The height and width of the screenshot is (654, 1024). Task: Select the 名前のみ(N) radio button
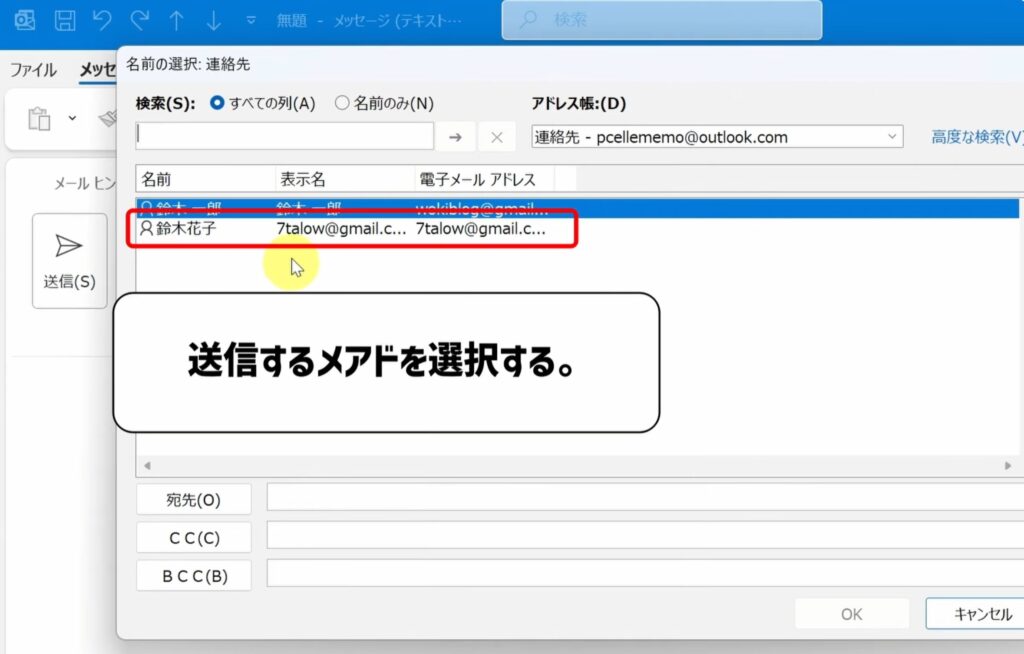[342, 103]
